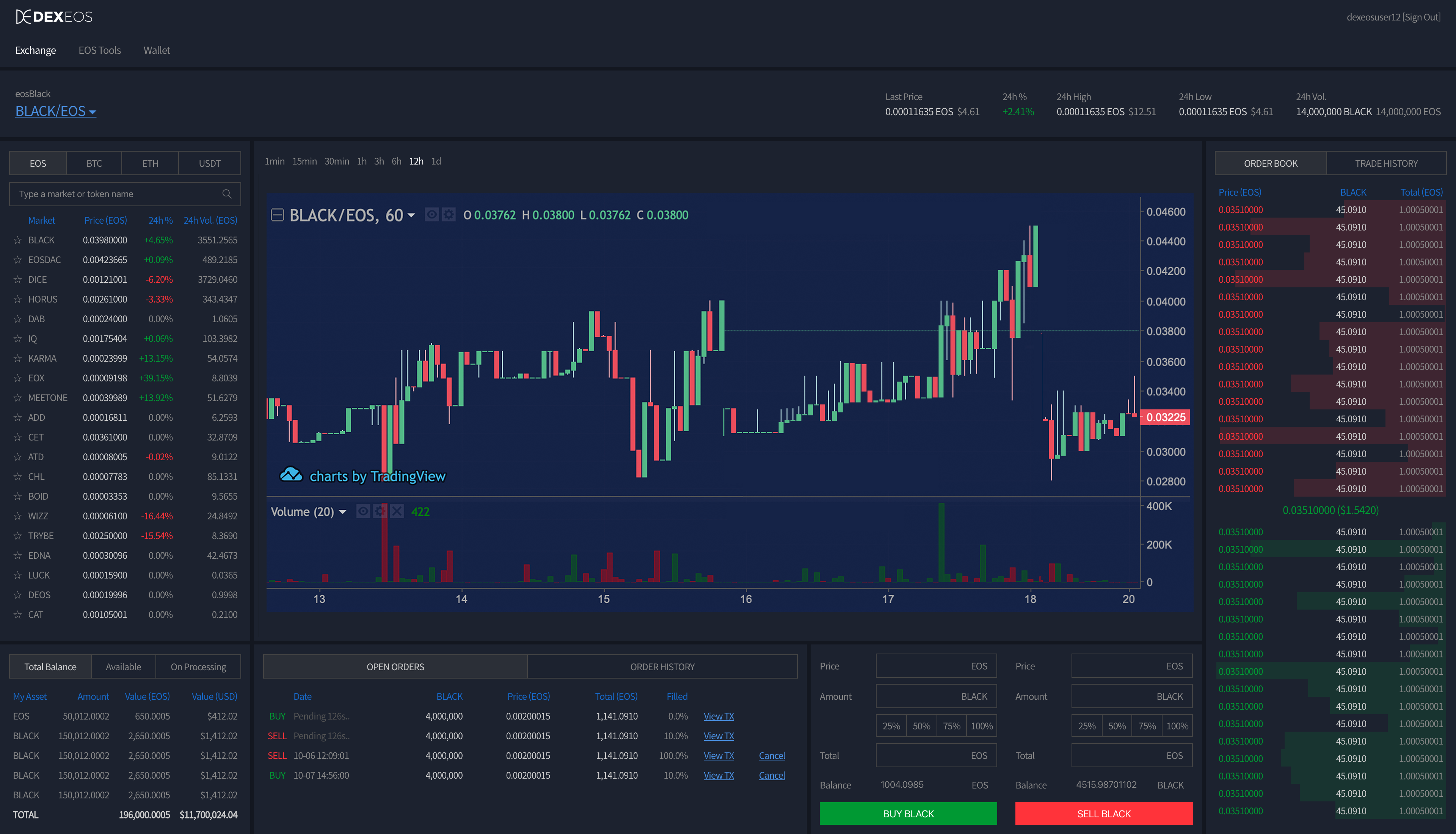This screenshot has height=834, width=1456.
Task: Expand the Volume (20) indicator dropdown
Action: 342,511
